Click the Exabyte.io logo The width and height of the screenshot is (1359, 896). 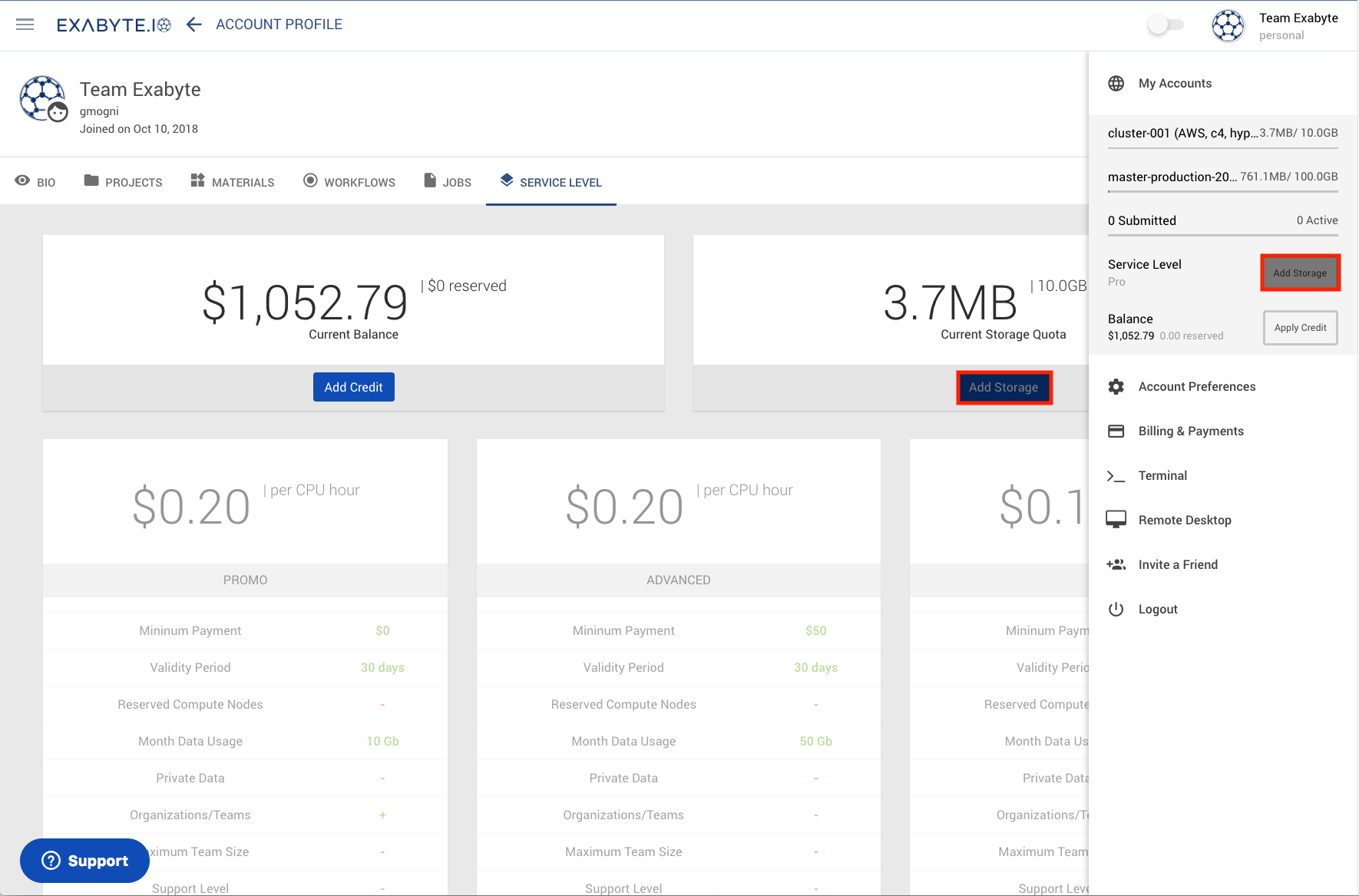click(114, 25)
